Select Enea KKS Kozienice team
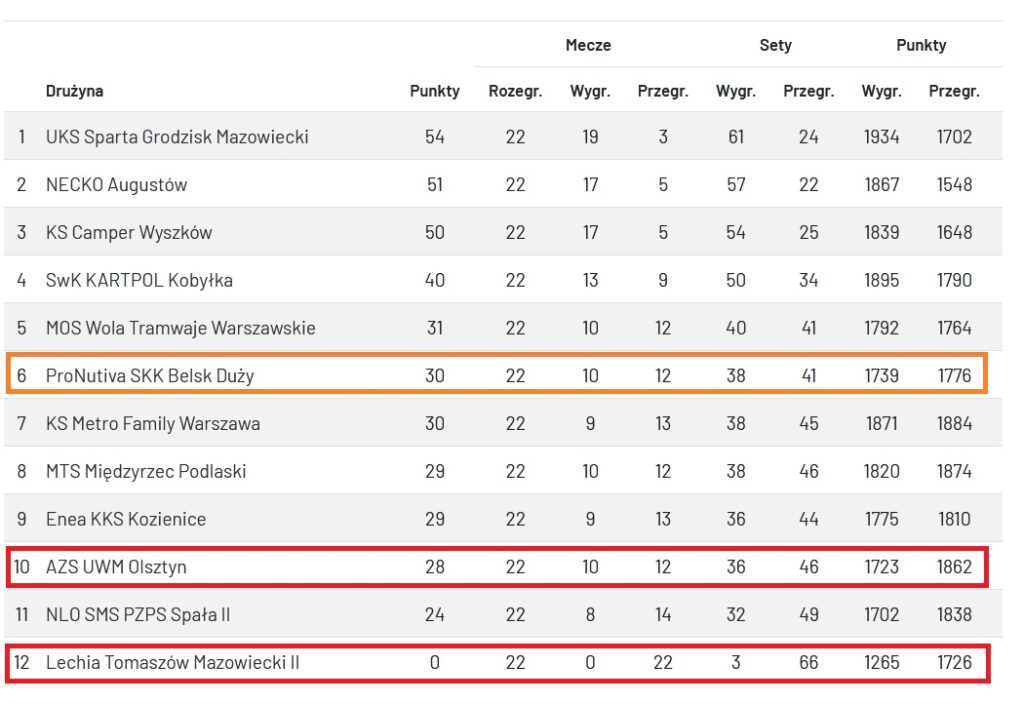 click(x=126, y=520)
